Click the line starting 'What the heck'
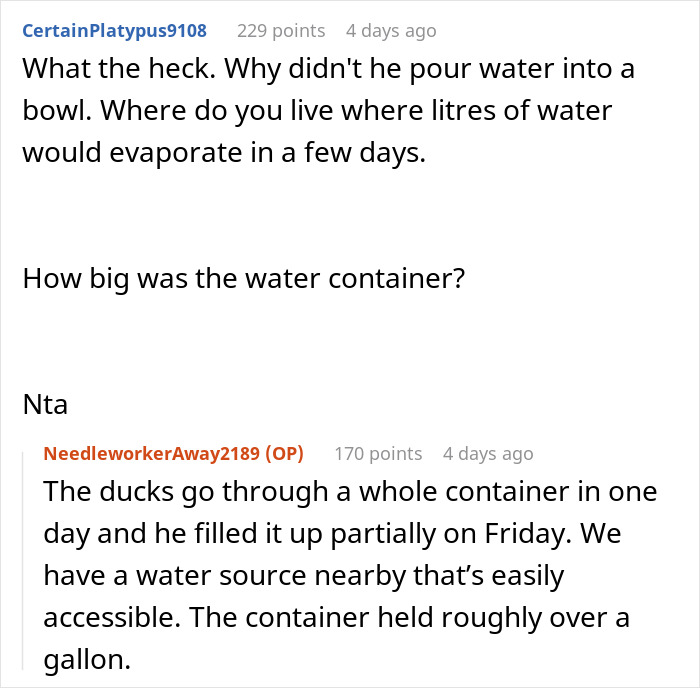The height and width of the screenshot is (688, 700). [327, 72]
